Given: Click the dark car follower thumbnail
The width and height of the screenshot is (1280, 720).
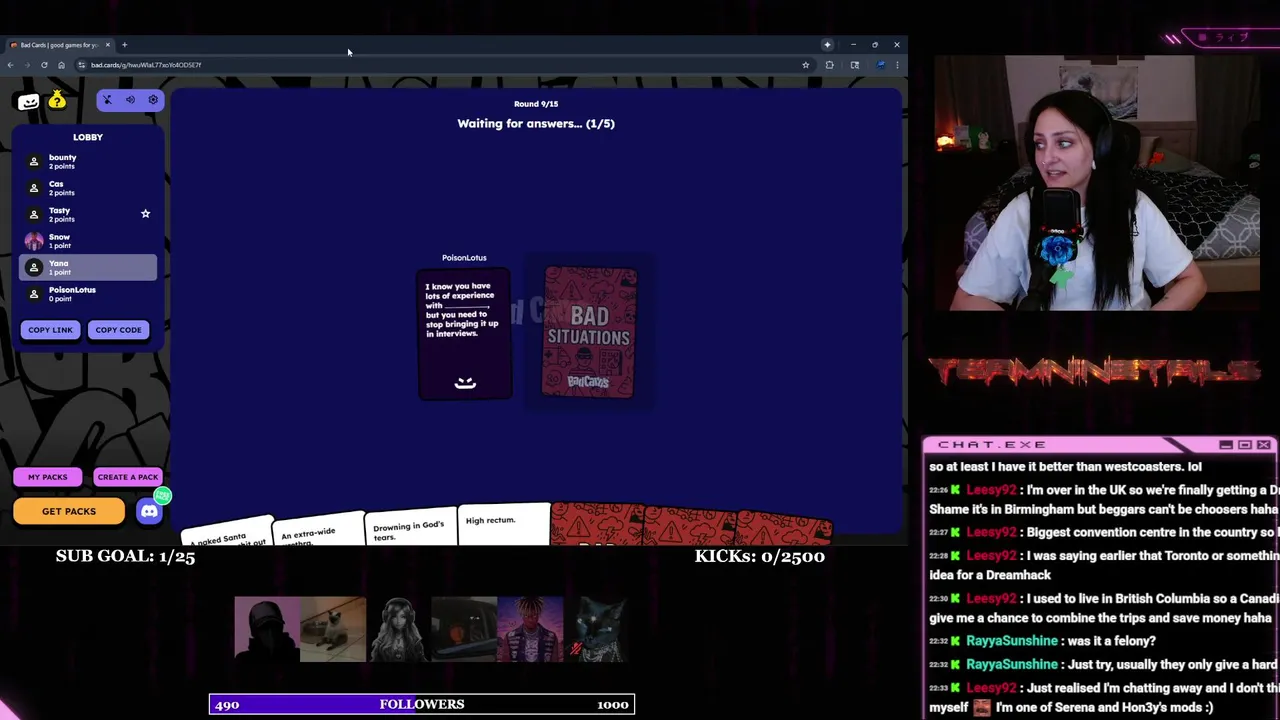Looking at the screenshot, I should click(464, 629).
